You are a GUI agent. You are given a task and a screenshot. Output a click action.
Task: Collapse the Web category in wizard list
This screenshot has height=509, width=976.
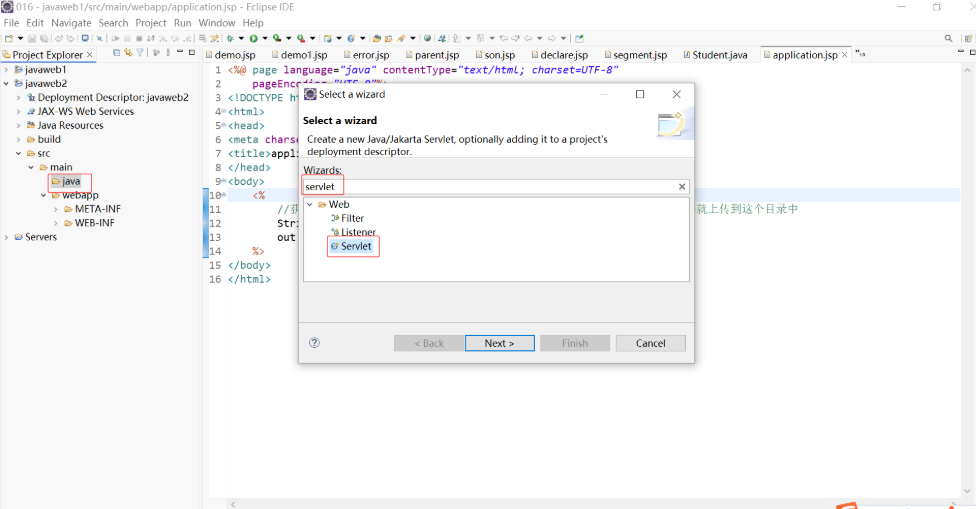310,205
